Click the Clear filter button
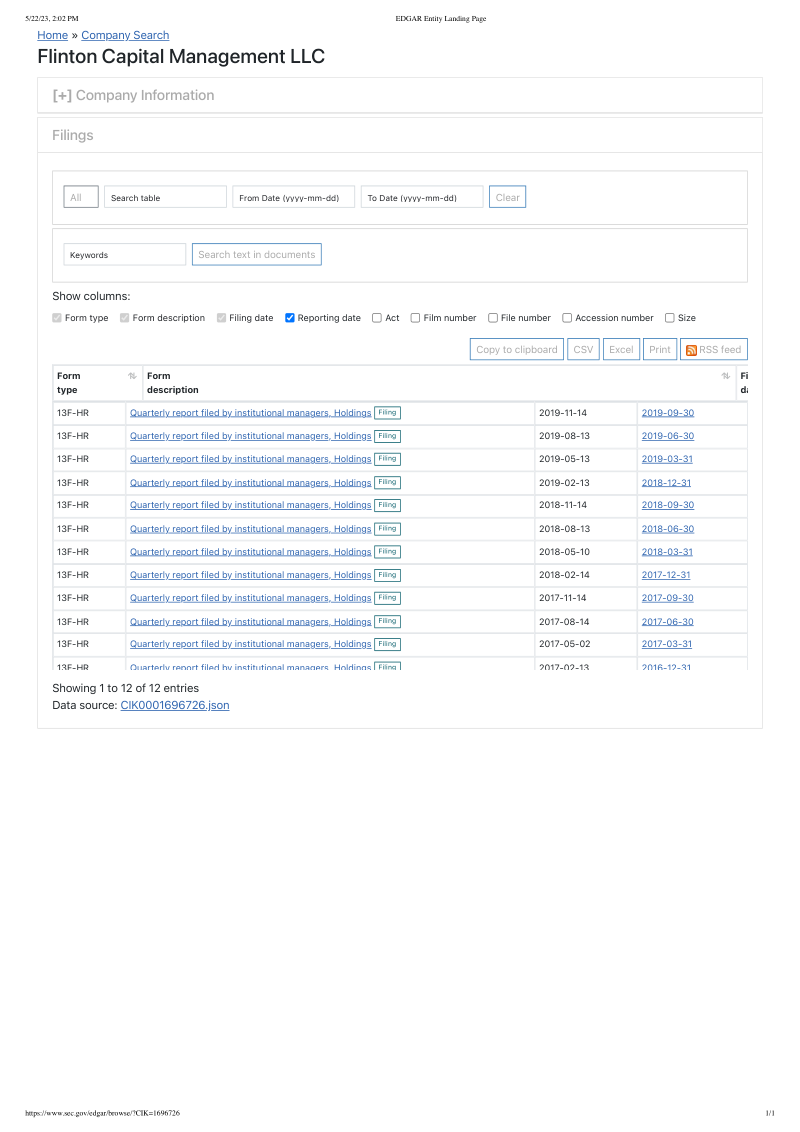This screenshot has height=1132, width=800. pyautogui.click(x=508, y=197)
